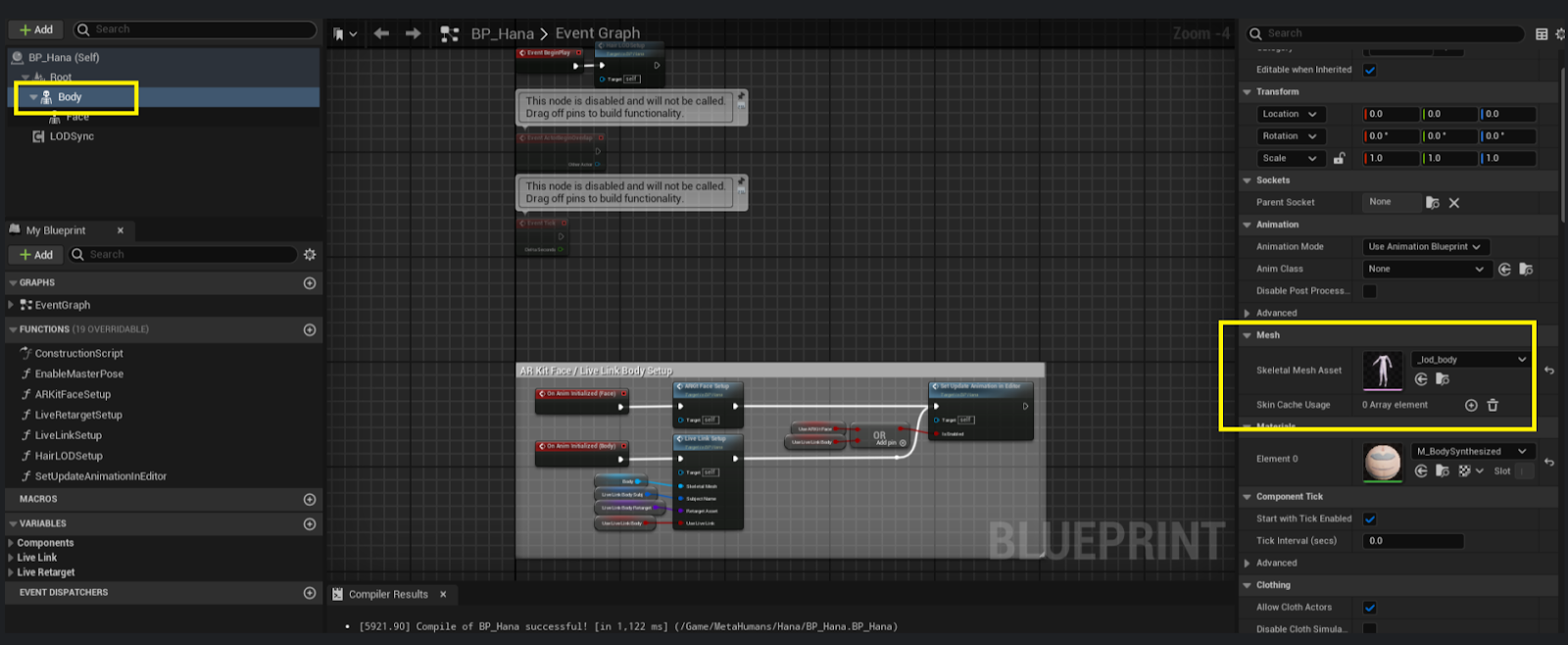1568x645 pixels.
Task: Open Animation Mode dropdown
Action: pyautogui.click(x=1425, y=247)
